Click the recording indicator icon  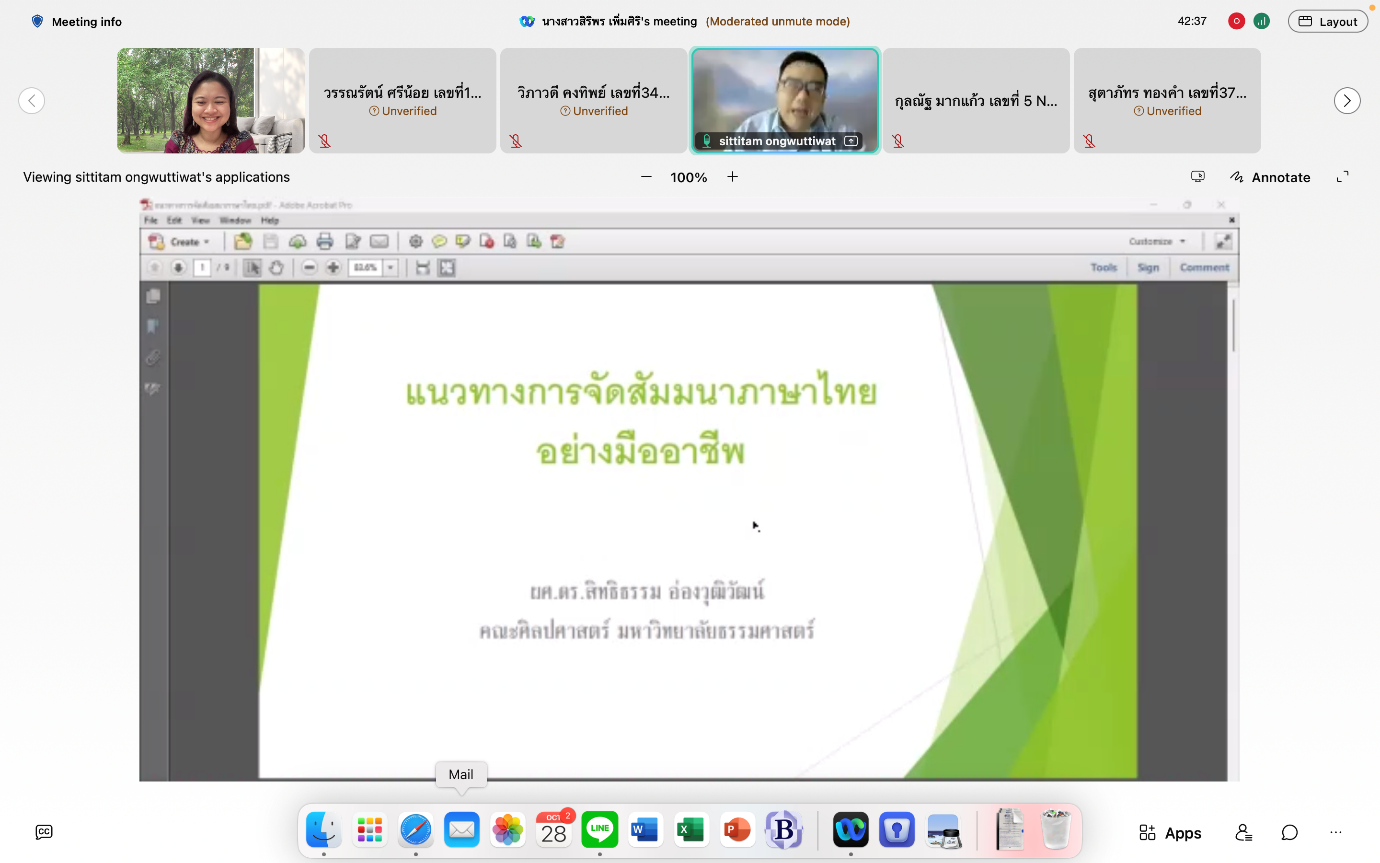click(x=1236, y=21)
